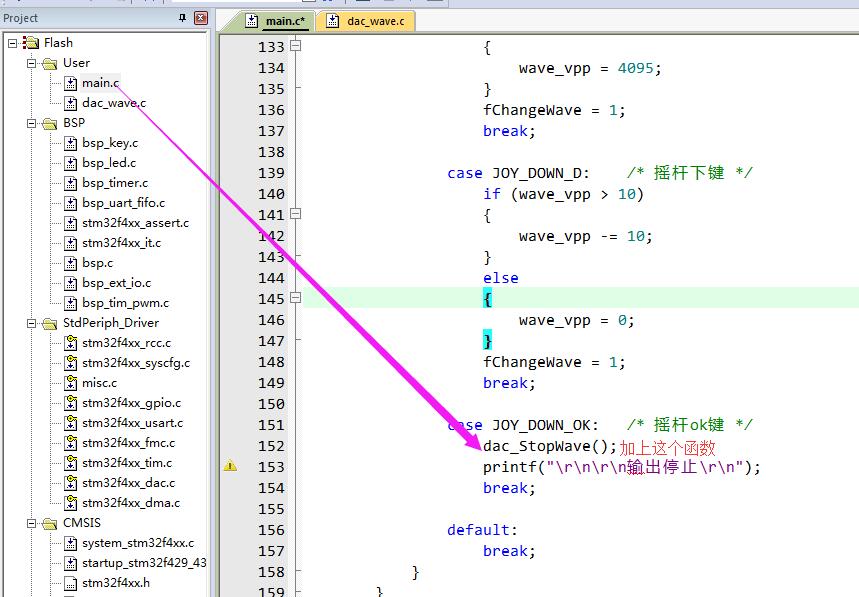Select stm32f4xx_assert.c in the tree
This screenshot has width=859, height=597.
point(135,223)
